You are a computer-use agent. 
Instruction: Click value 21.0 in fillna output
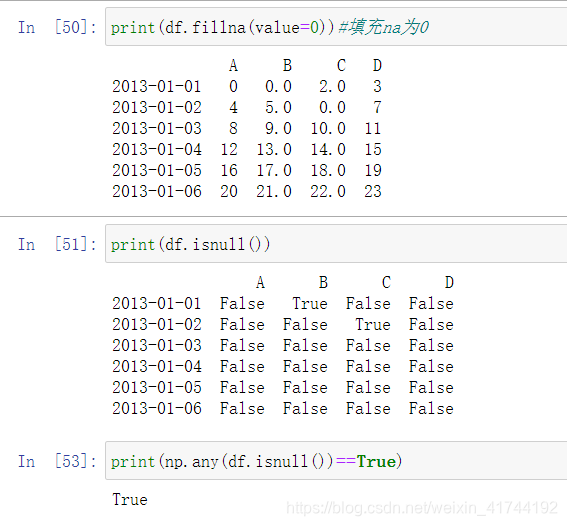[274, 191]
